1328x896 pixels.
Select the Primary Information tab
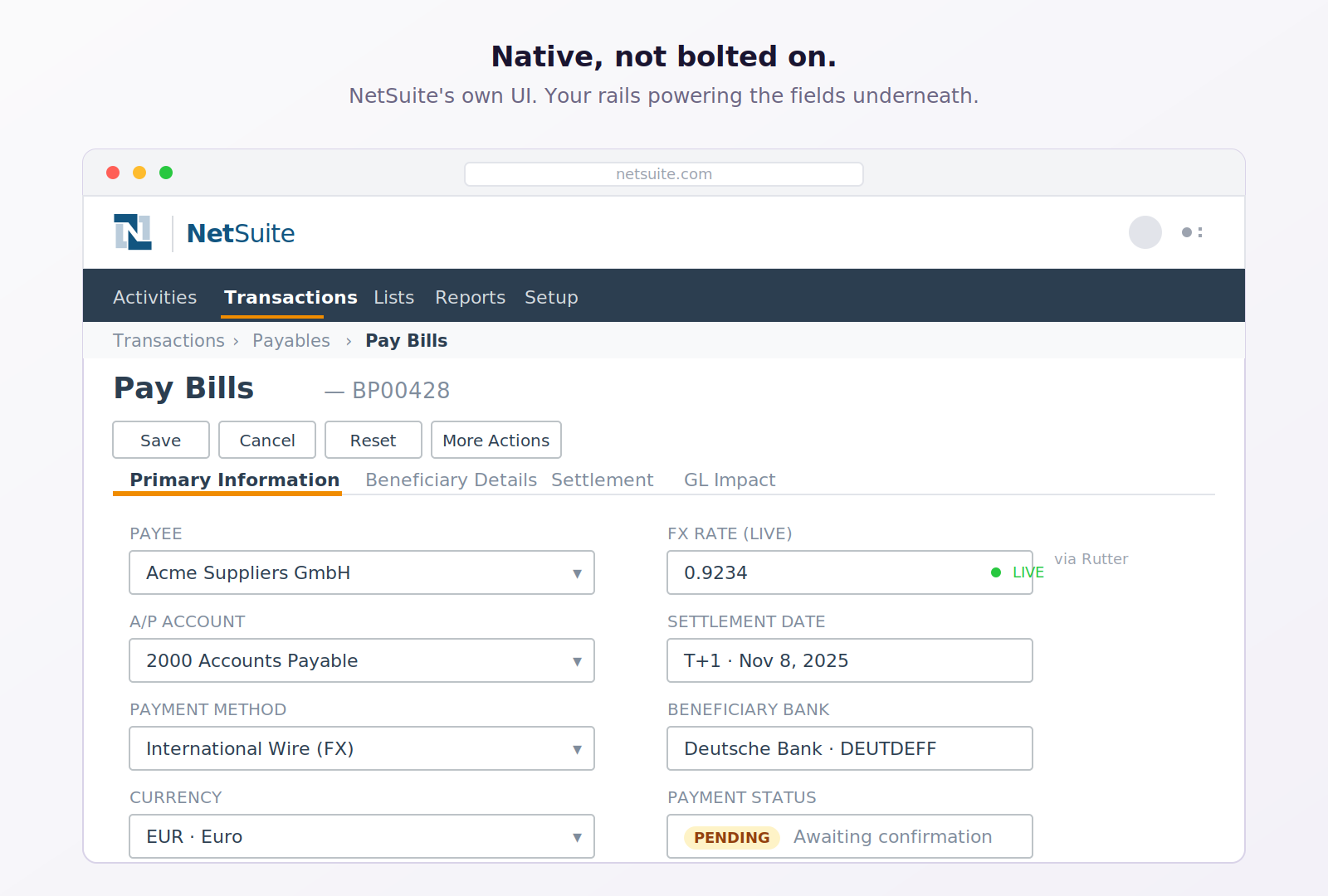235,480
